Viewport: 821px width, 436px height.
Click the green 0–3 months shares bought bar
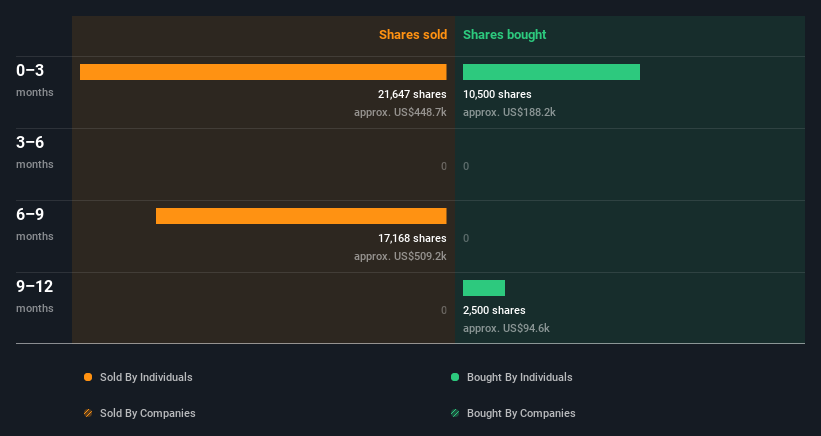[551, 72]
